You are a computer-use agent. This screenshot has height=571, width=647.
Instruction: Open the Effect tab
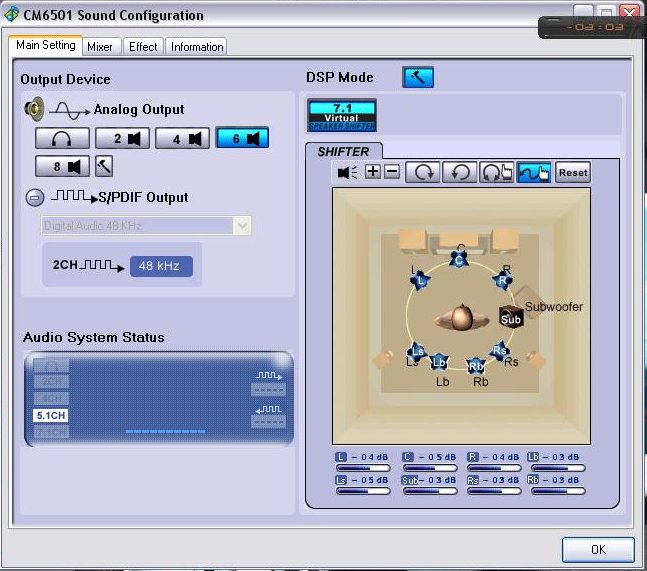click(143, 47)
